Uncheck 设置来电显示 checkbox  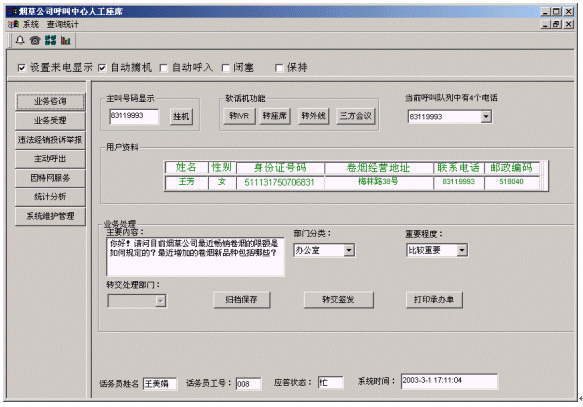pos(22,68)
